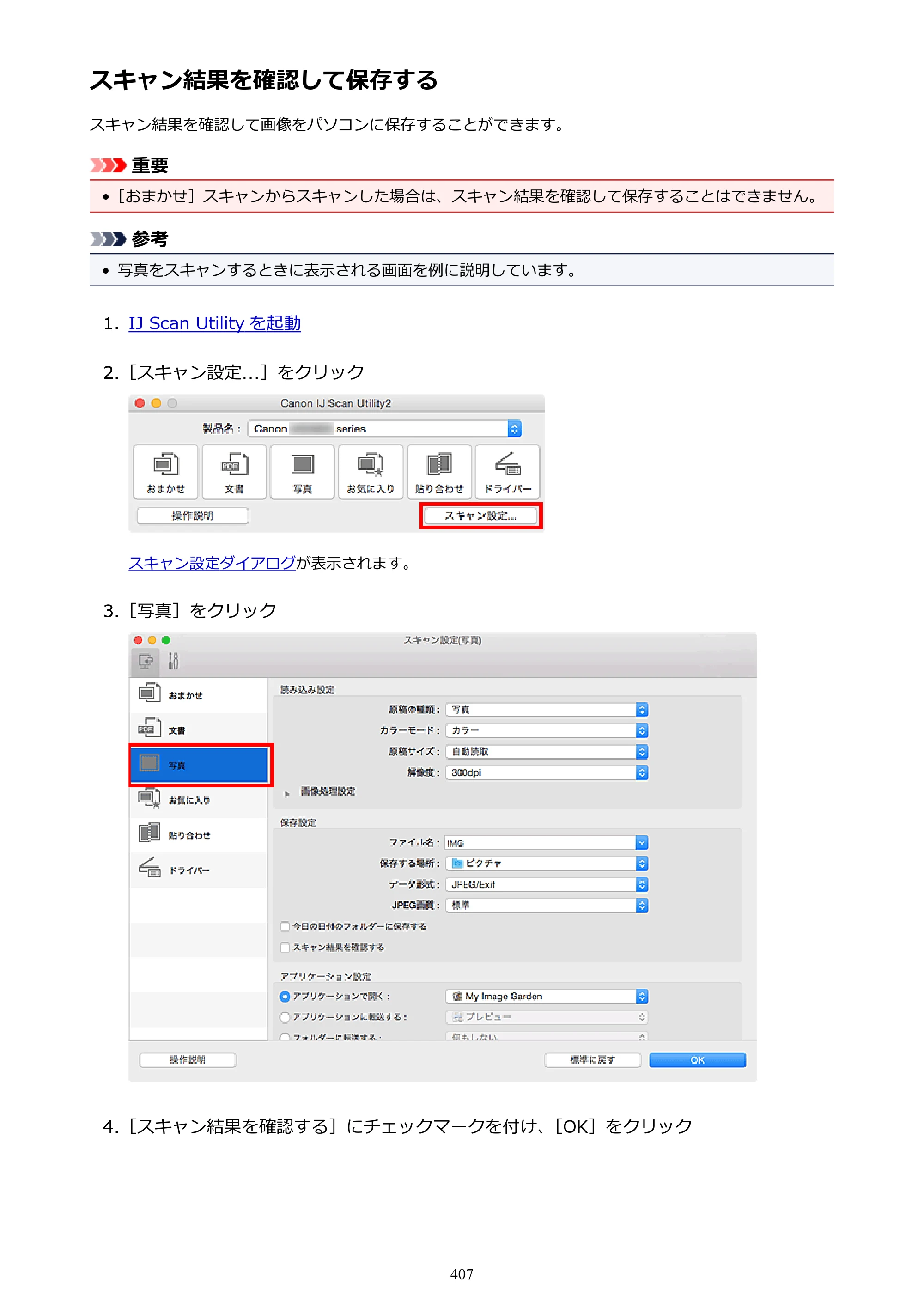The width and height of the screenshot is (924, 1307).
Task: Open the 原稿の種類 dropdown
Action: [x=547, y=709]
